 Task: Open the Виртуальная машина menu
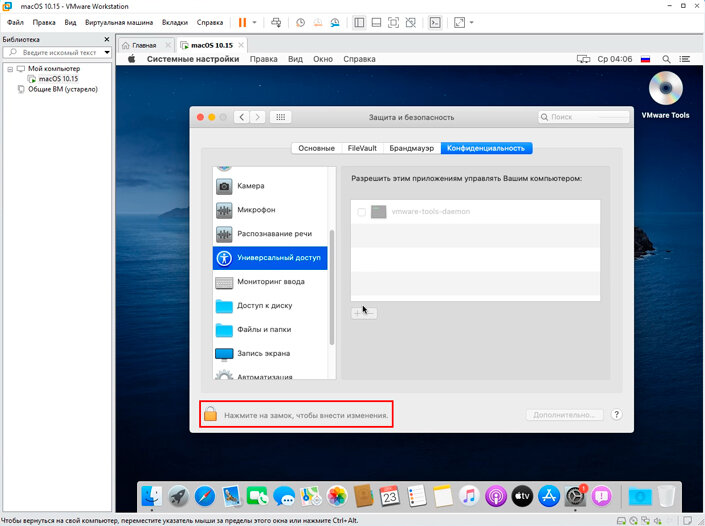[119, 22]
